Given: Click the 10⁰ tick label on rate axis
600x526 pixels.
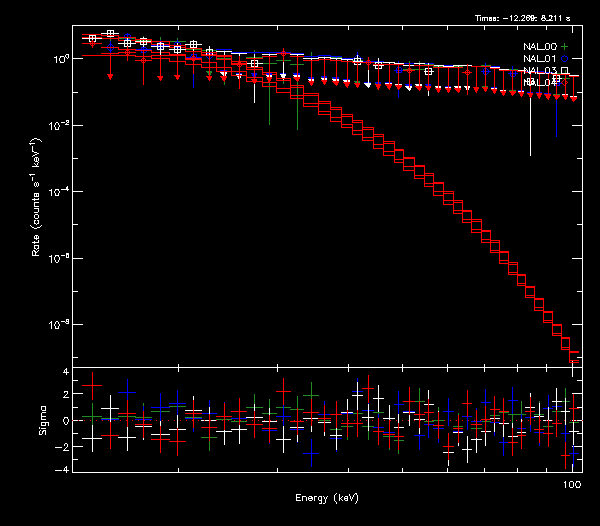Looking at the screenshot, I should click(x=58, y=58).
